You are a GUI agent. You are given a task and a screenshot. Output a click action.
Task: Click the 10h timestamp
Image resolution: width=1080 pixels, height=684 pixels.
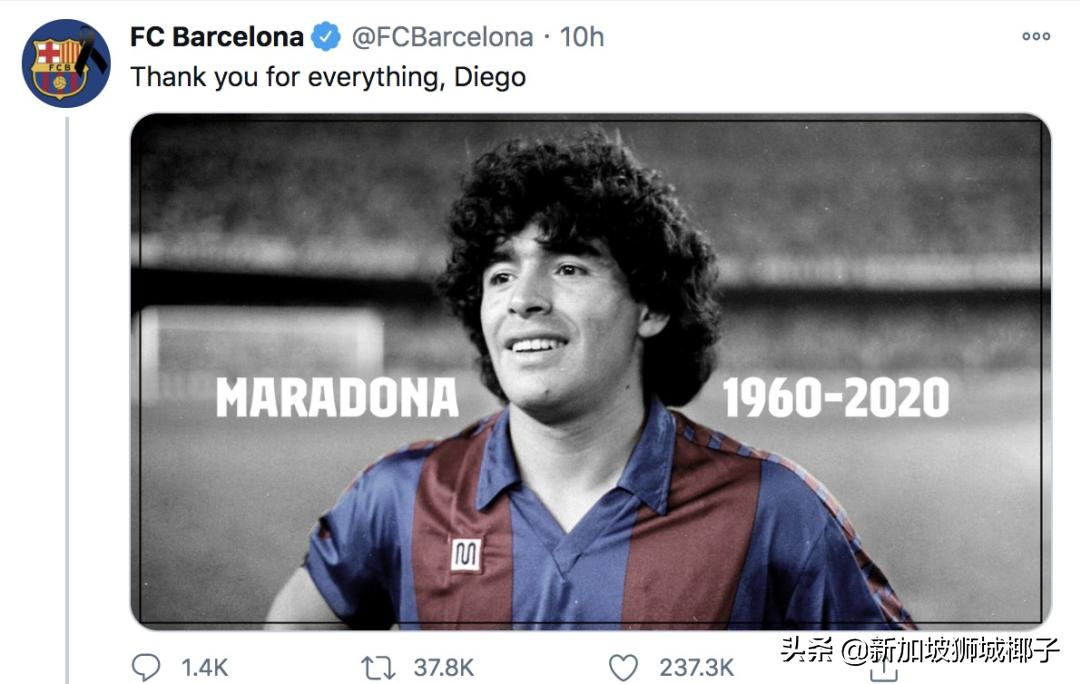tap(582, 38)
